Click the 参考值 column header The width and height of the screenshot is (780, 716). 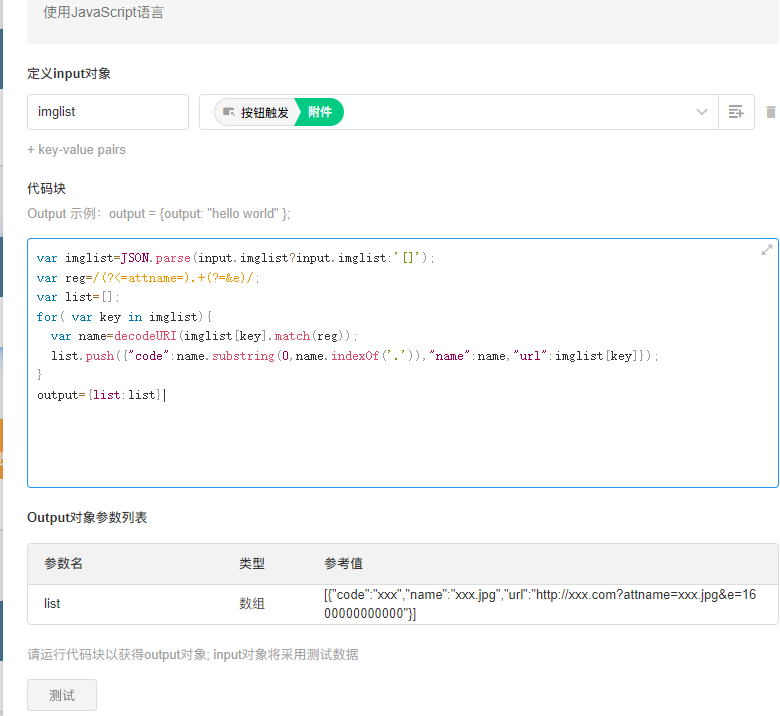point(343,564)
